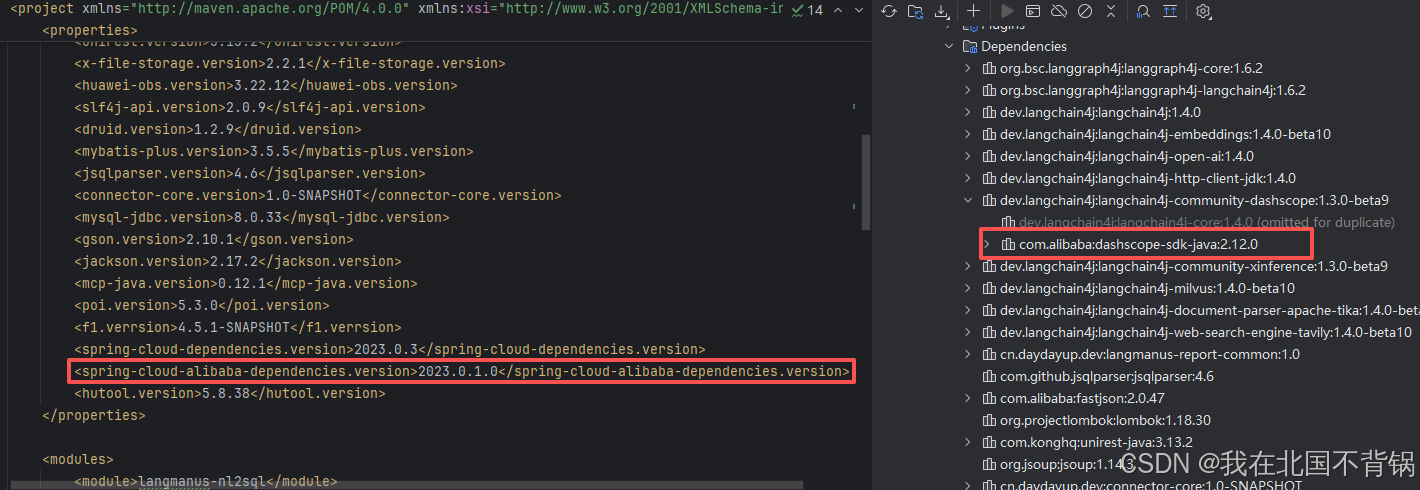Select com.github.jsqlparser:jsqlparser:4.6 row

coord(1106,376)
